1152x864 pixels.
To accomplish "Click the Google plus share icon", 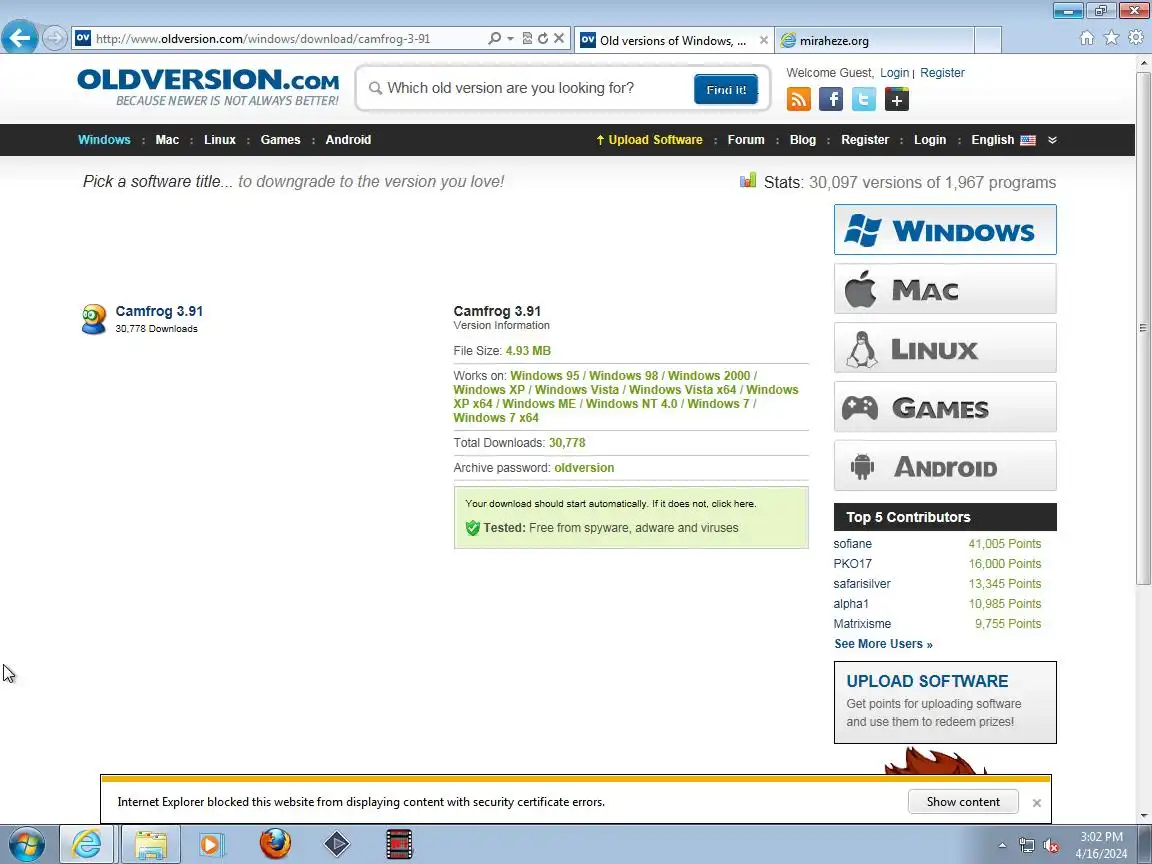I will [x=896, y=98].
